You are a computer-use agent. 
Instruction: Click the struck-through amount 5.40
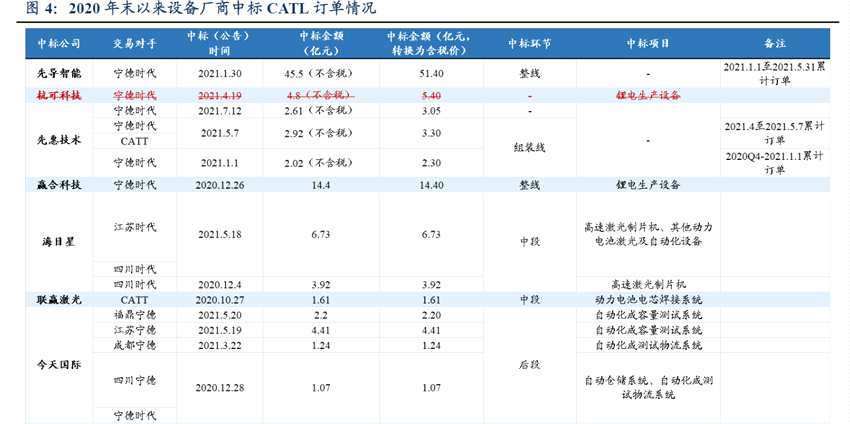(x=431, y=95)
